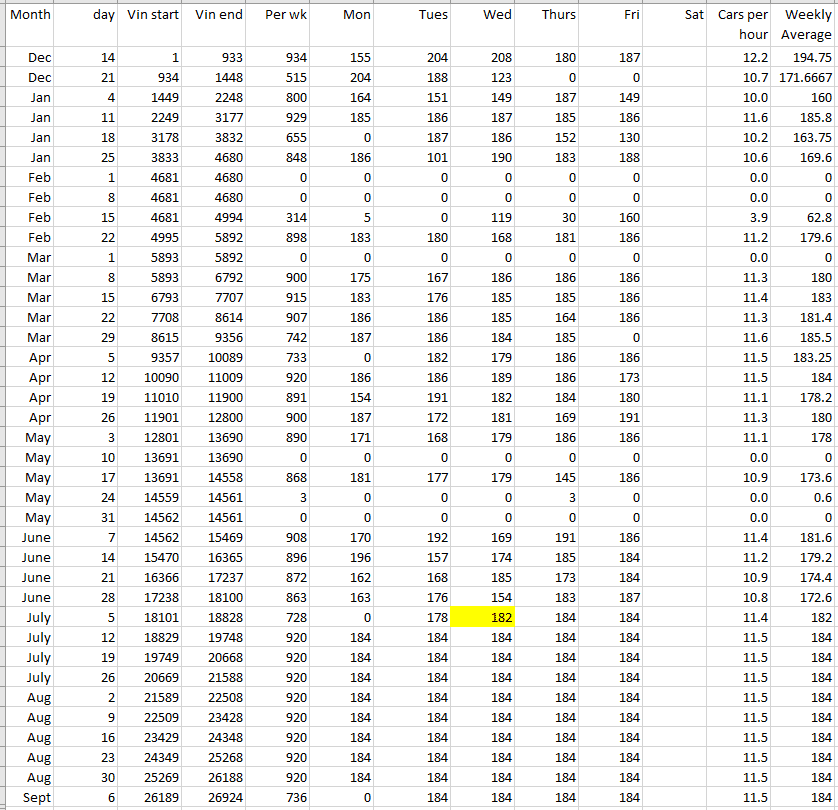
Task: Click the empty 'Sat' column header cell
Action: (x=675, y=16)
